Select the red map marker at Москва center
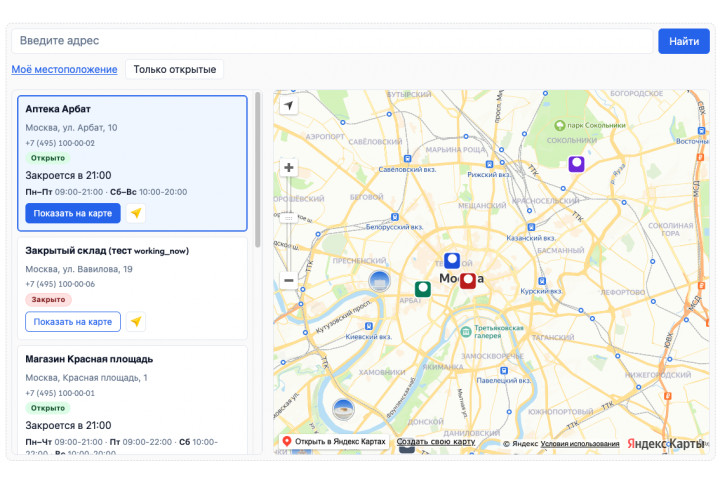Screen dimensions: 720x480 468,280
